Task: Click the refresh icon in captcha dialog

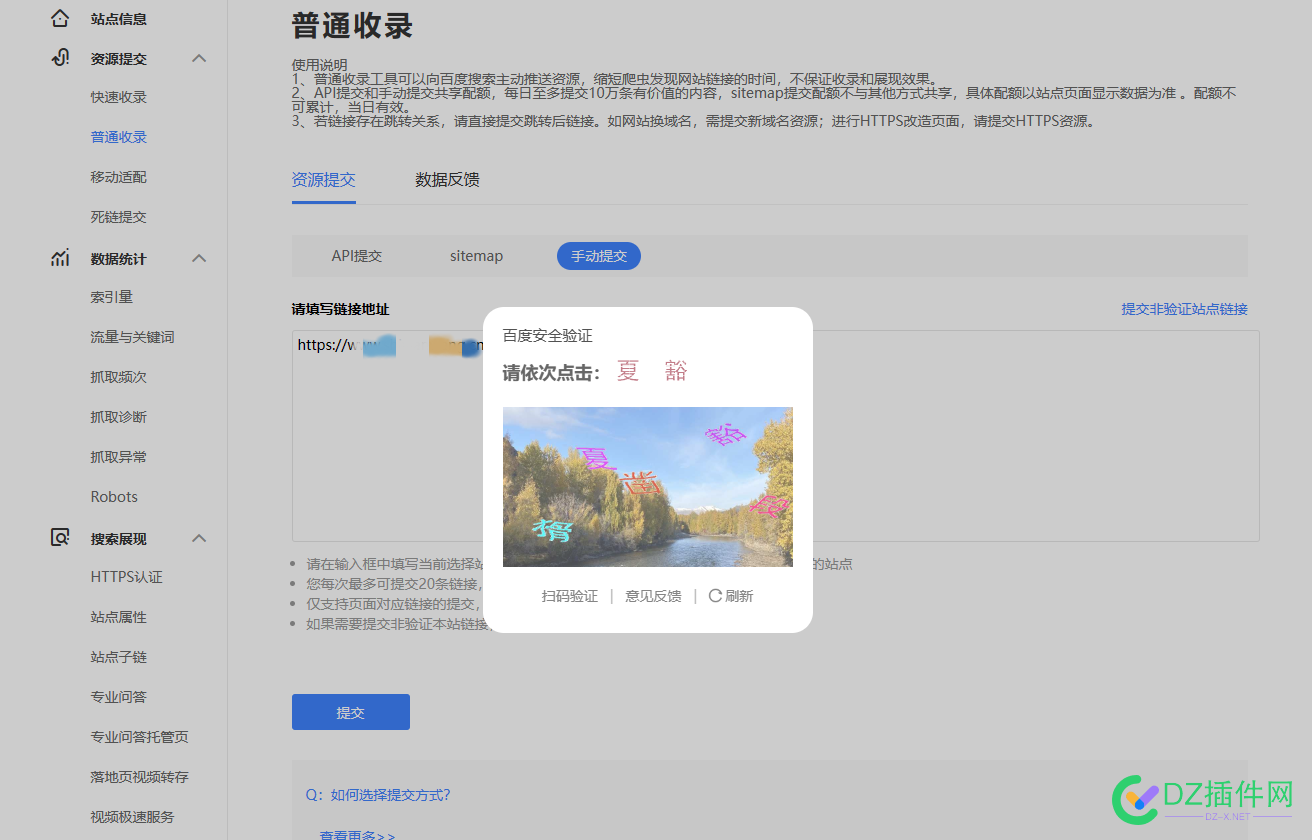Action: point(715,596)
